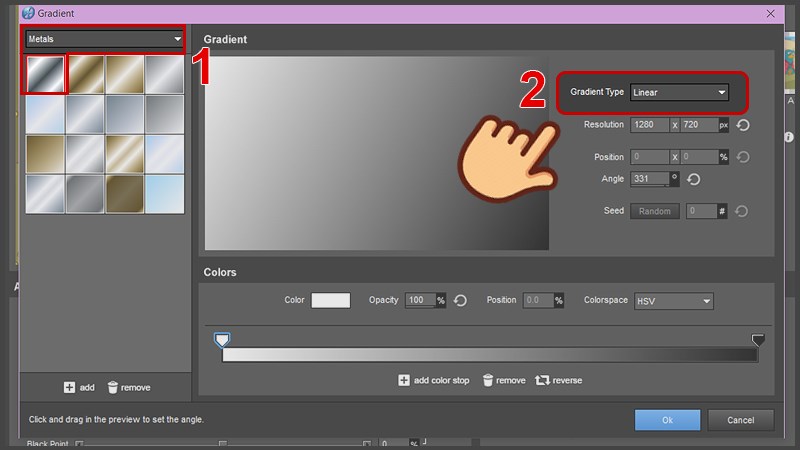The height and width of the screenshot is (450, 800).
Task: Click the Resolution width field showing 1280
Action: pos(649,124)
